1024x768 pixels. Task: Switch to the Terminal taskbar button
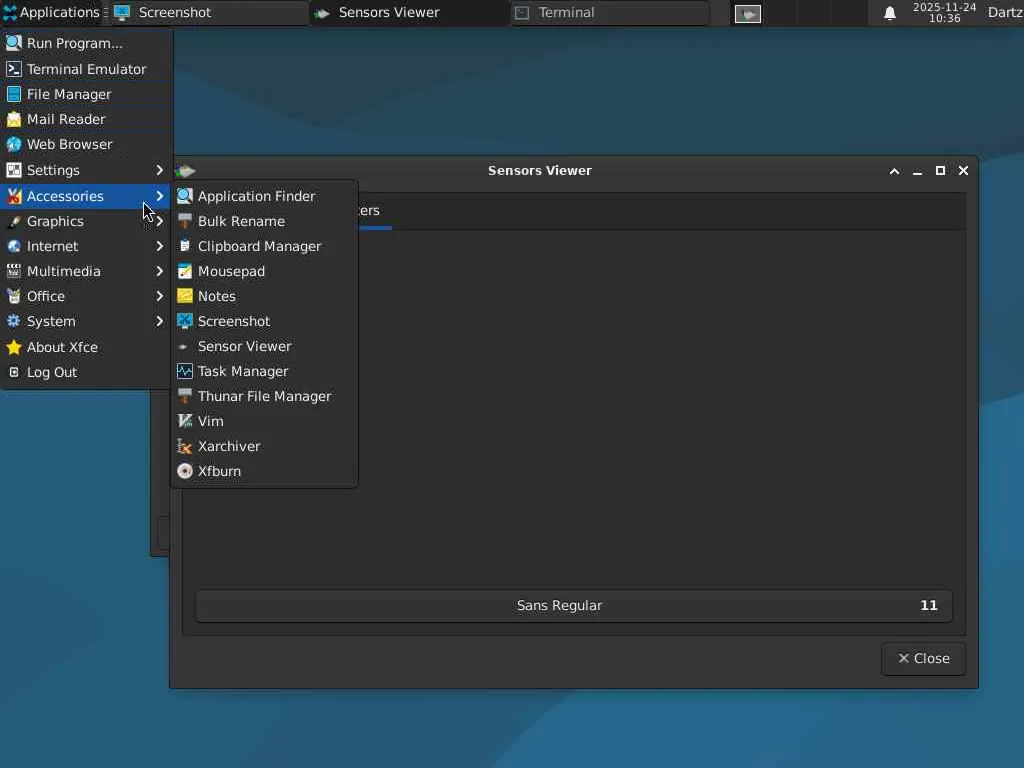(x=609, y=12)
